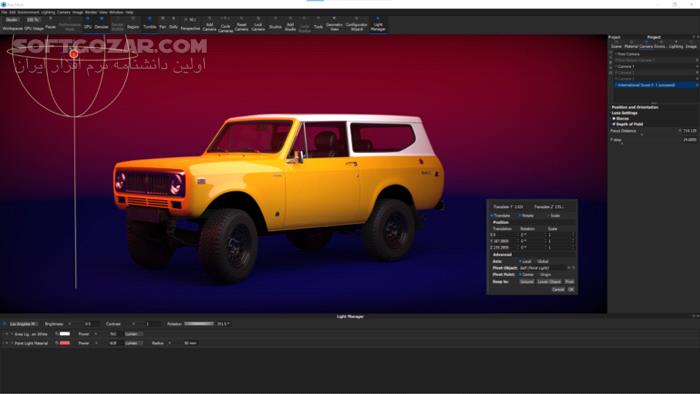Toggle the Point Light Material row checkbox

[6, 343]
